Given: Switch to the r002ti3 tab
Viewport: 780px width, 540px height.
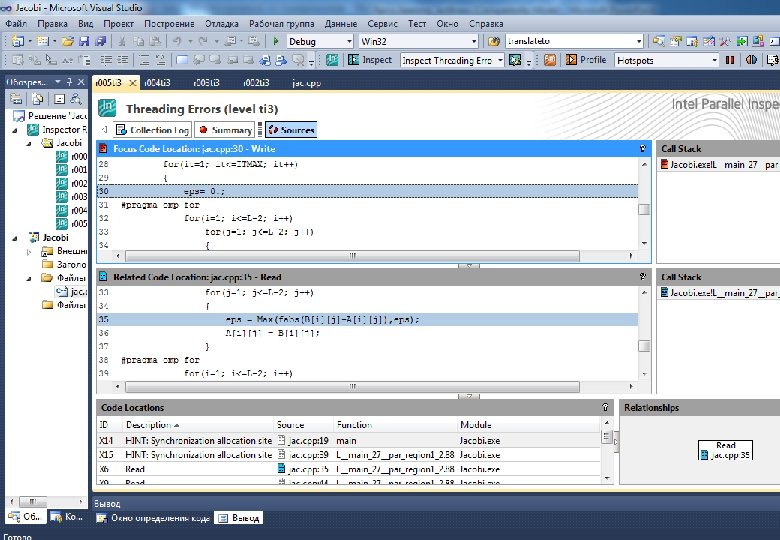Looking at the screenshot, I should pyautogui.click(x=256, y=83).
